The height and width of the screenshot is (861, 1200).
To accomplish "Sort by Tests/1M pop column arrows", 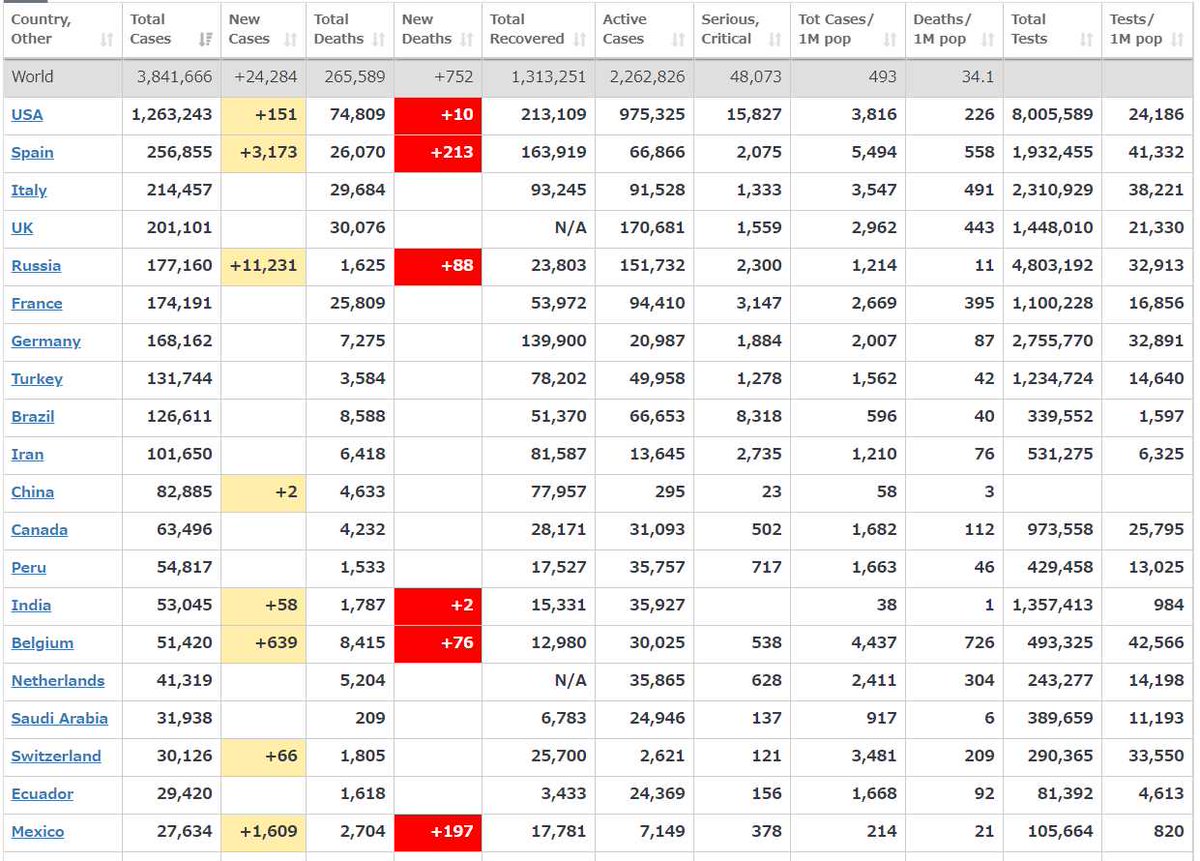I will 1178,39.
